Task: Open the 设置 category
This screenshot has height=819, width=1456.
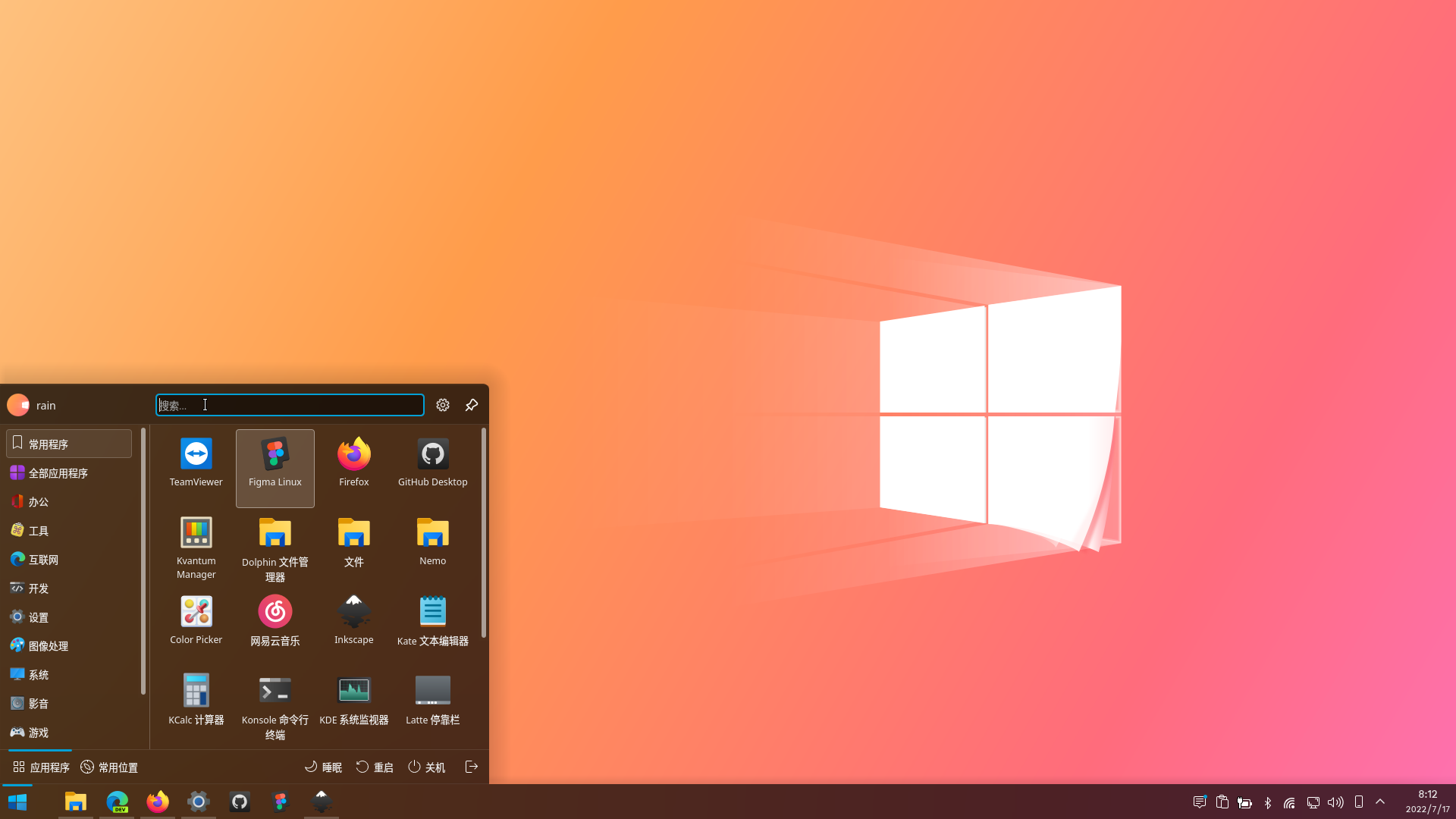Action: pyautogui.click(x=69, y=617)
